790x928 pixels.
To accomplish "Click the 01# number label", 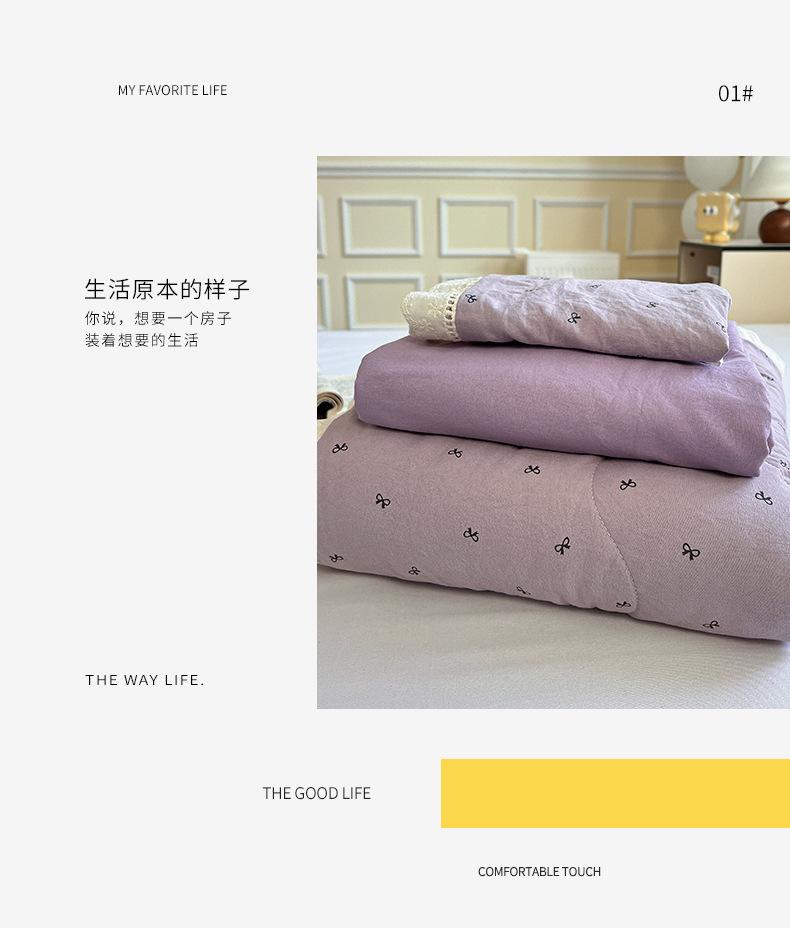I will click(x=735, y=94).
